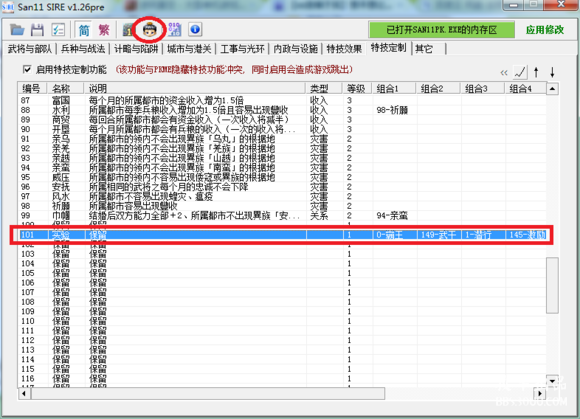Open the officer face icon in toolbar
This screenshot has height=419, width=580.
tap(149, 30)
